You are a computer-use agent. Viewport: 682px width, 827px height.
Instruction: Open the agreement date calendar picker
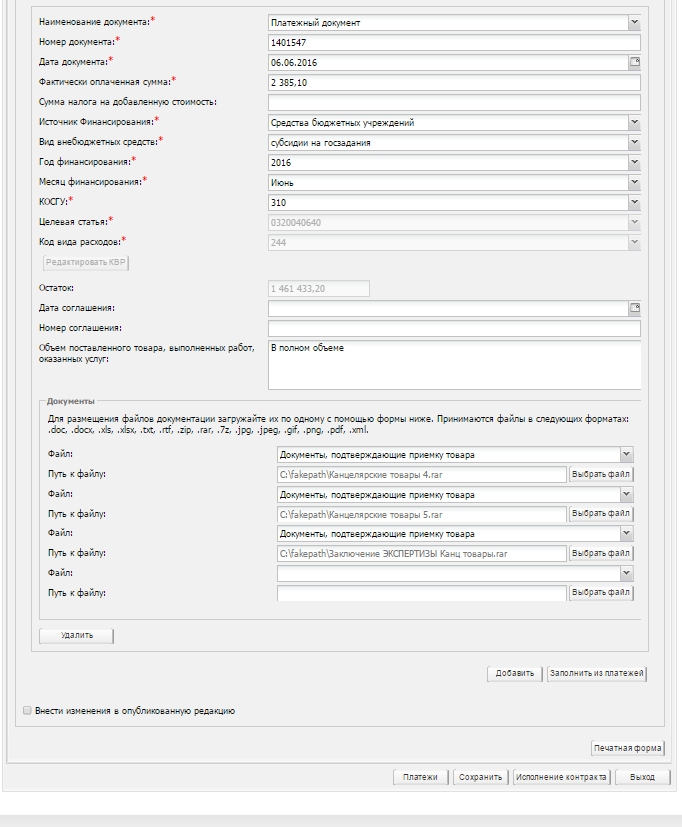tap(633, 308)
